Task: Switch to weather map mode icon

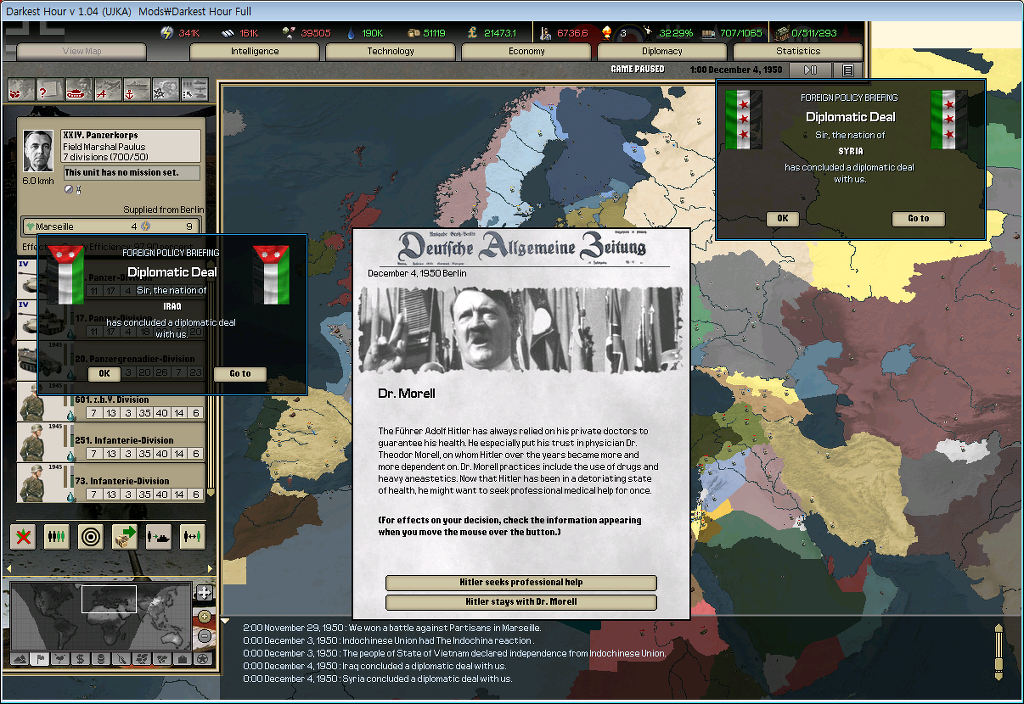Action: 59,659
